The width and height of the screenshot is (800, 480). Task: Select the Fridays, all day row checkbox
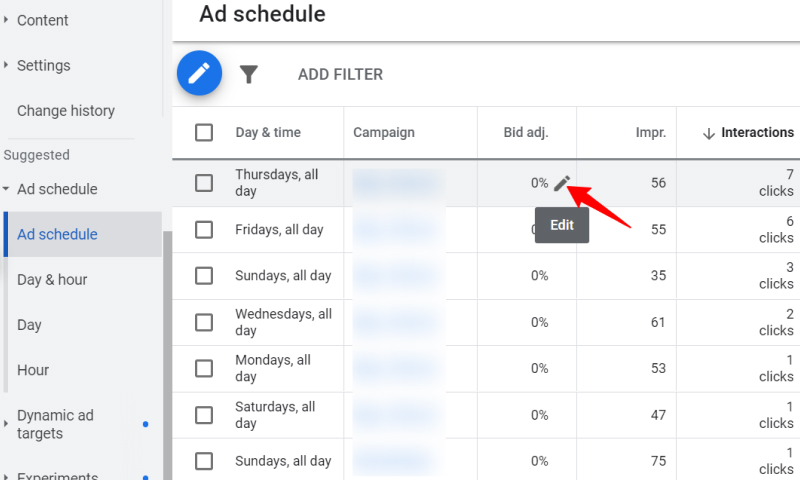click(204, 230)
